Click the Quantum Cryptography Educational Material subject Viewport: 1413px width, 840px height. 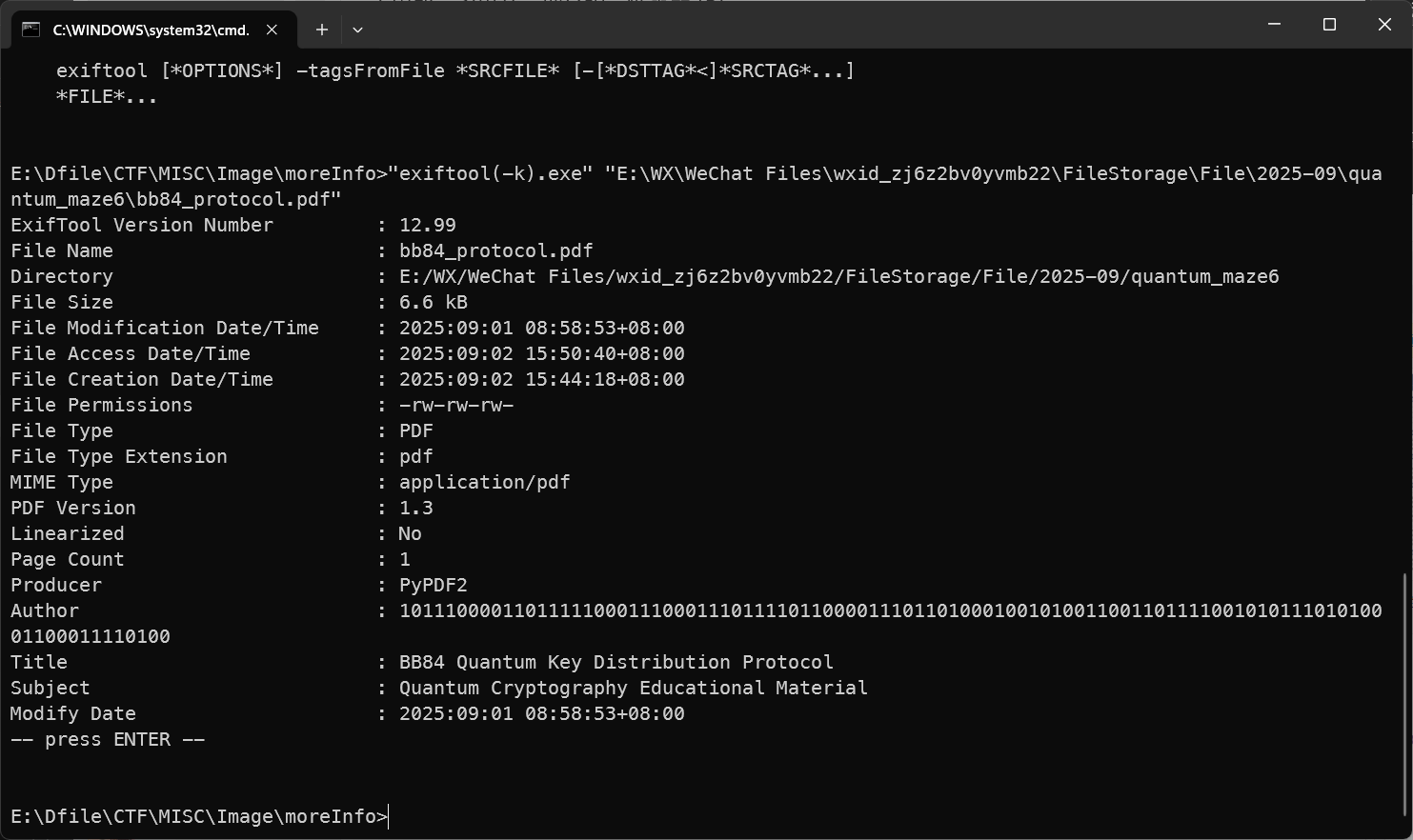click(x=633, y=689)
